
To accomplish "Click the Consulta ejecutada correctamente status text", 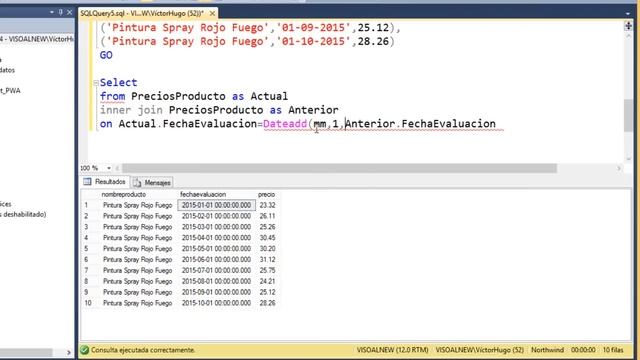I will [143, 350].
